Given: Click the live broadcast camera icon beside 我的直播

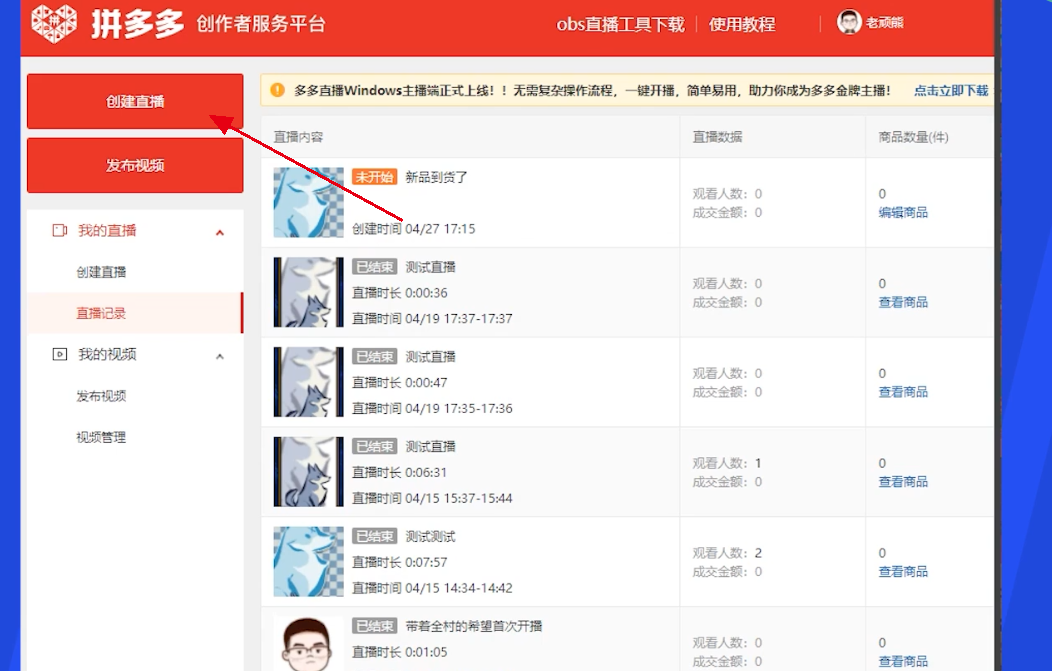Looking at the screenshot, I should tap(59, 231).
